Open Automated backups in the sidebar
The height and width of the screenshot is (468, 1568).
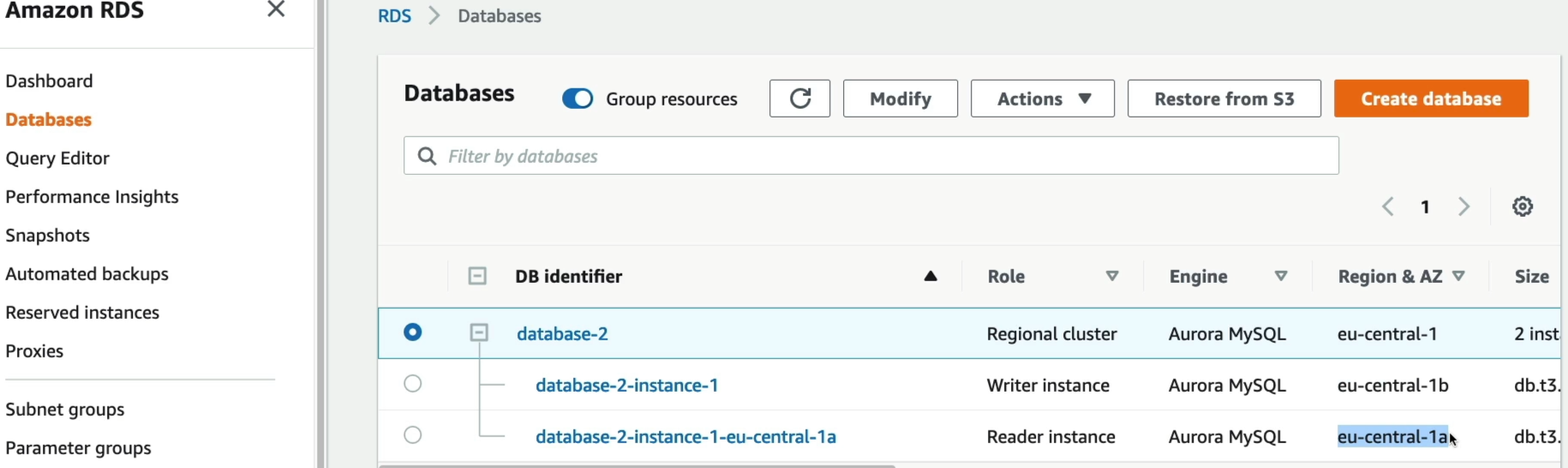87,273
